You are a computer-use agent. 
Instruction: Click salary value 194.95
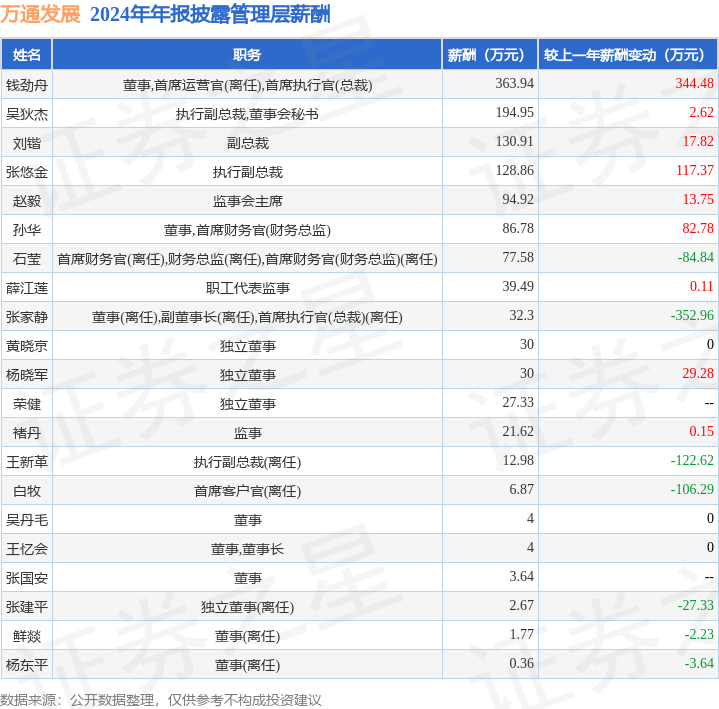coord(514,112)
